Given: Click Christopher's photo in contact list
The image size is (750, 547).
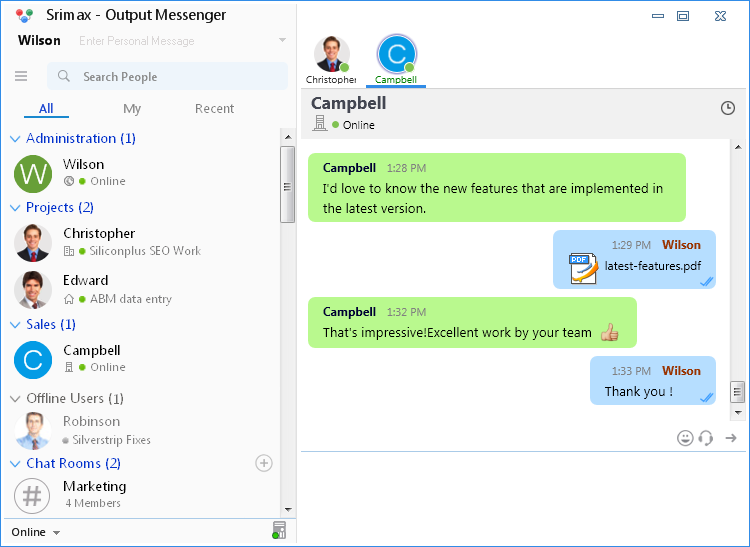Looking at the screenshot, I should (33, 243).
